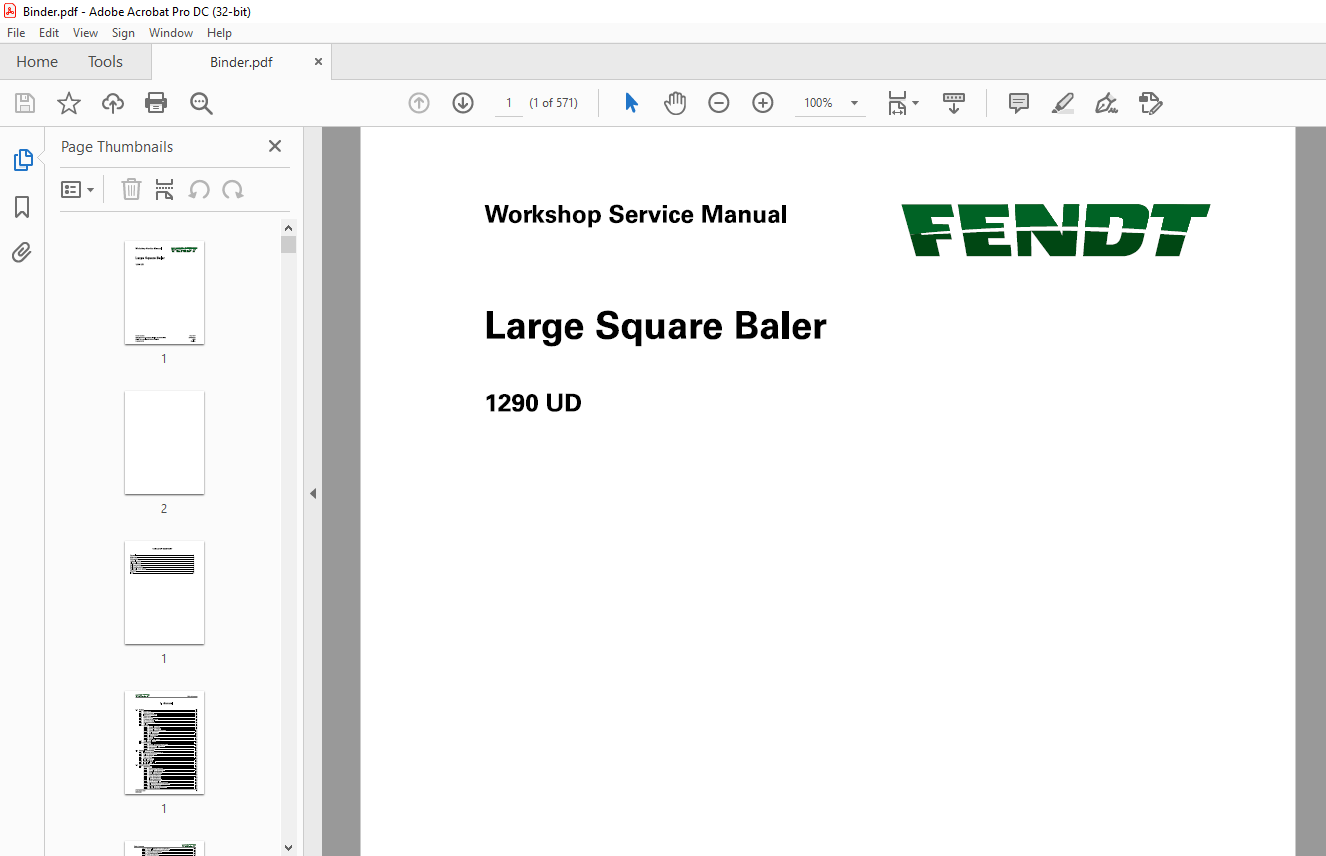Delete pages with the trash can icon

pyautogui.click(x=131, y=189)
